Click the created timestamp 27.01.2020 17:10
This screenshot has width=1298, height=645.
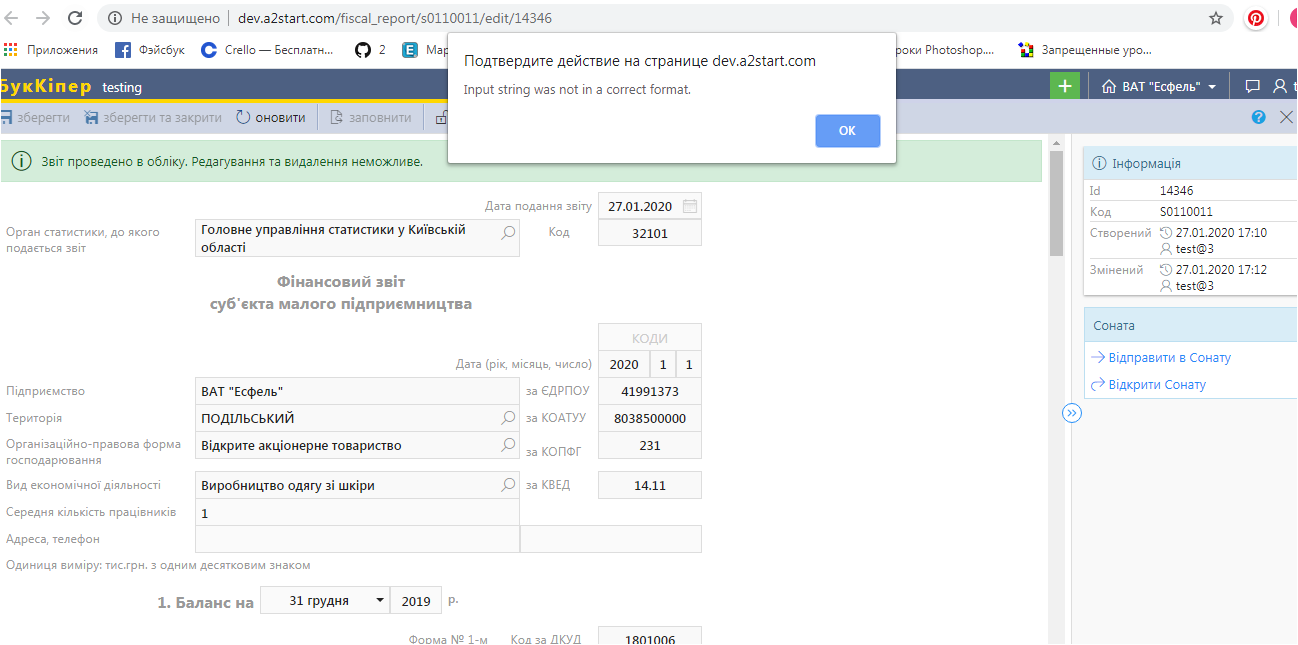point(1221,233)
